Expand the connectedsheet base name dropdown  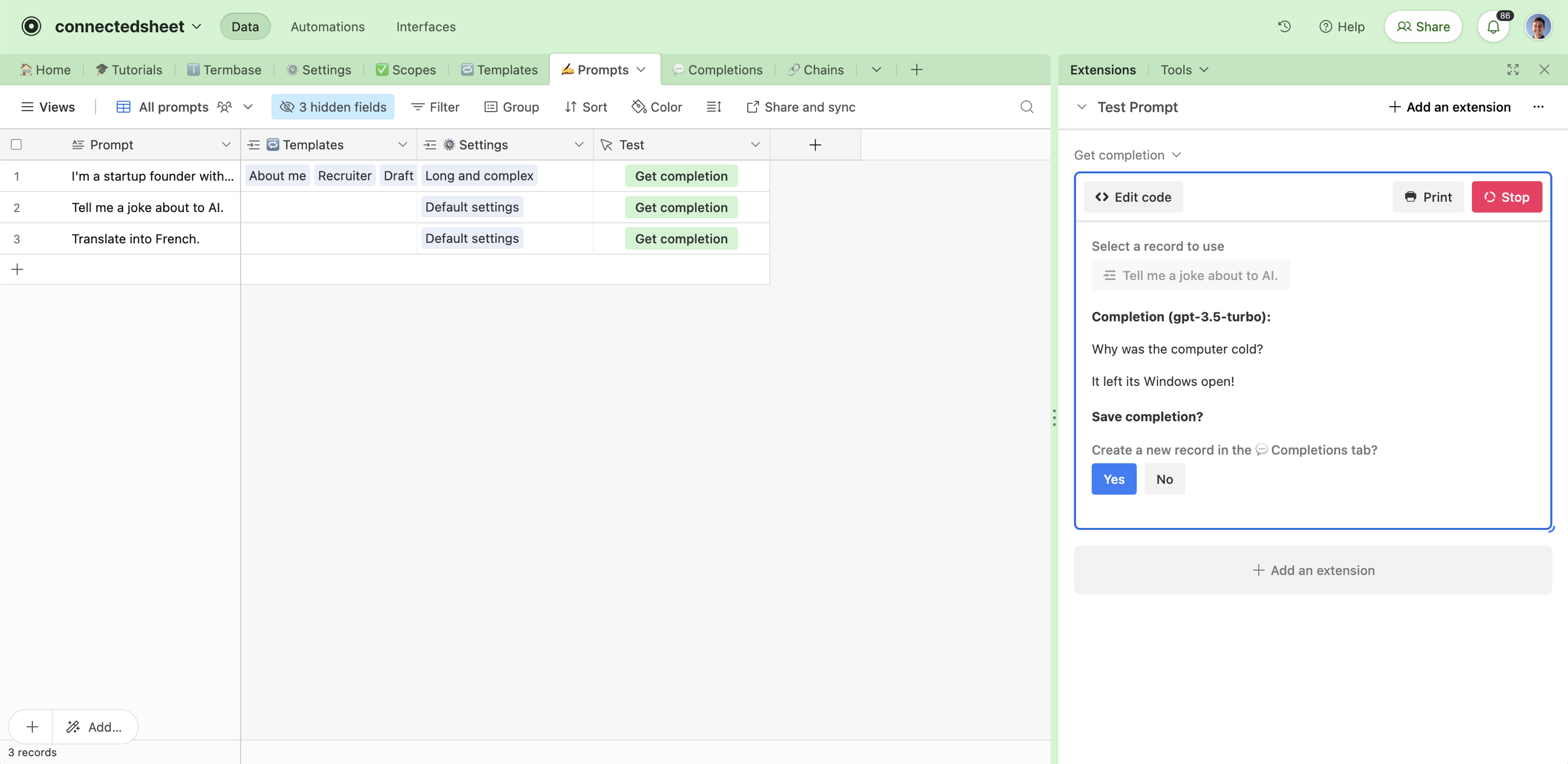(x=196, y=27)
